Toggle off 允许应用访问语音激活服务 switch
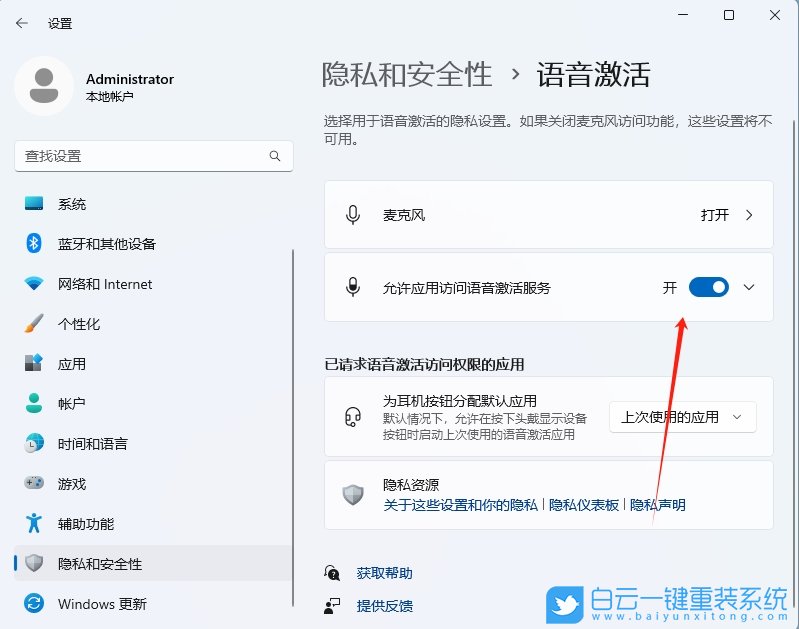This screenshot has height=629, width=799. (708, 287)
